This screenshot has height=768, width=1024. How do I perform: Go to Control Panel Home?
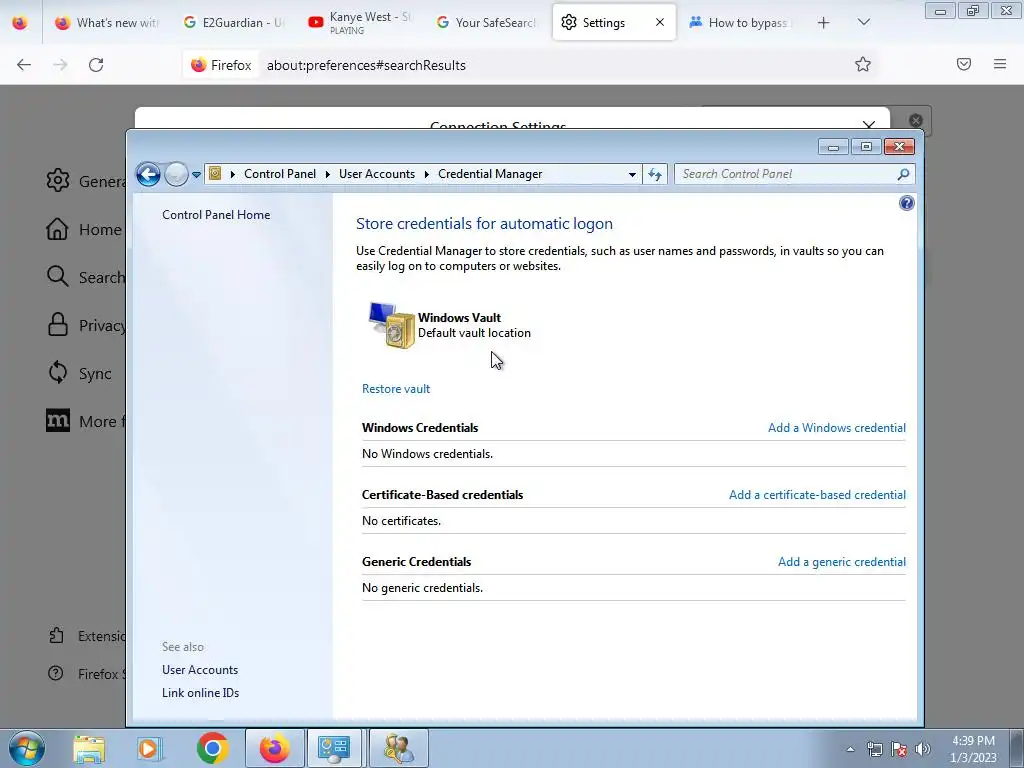[216, 215]
